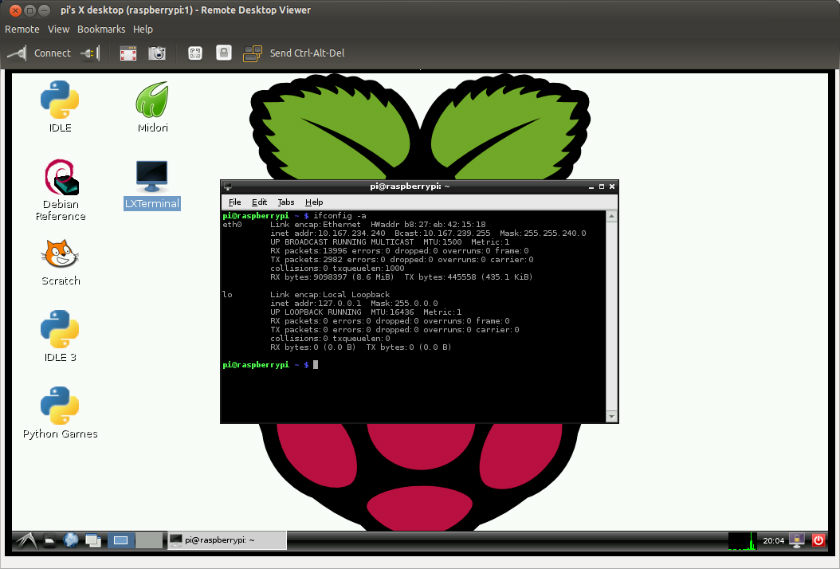
Task: Take a screenshot with the camera icon
Action: tap(157, 53)
